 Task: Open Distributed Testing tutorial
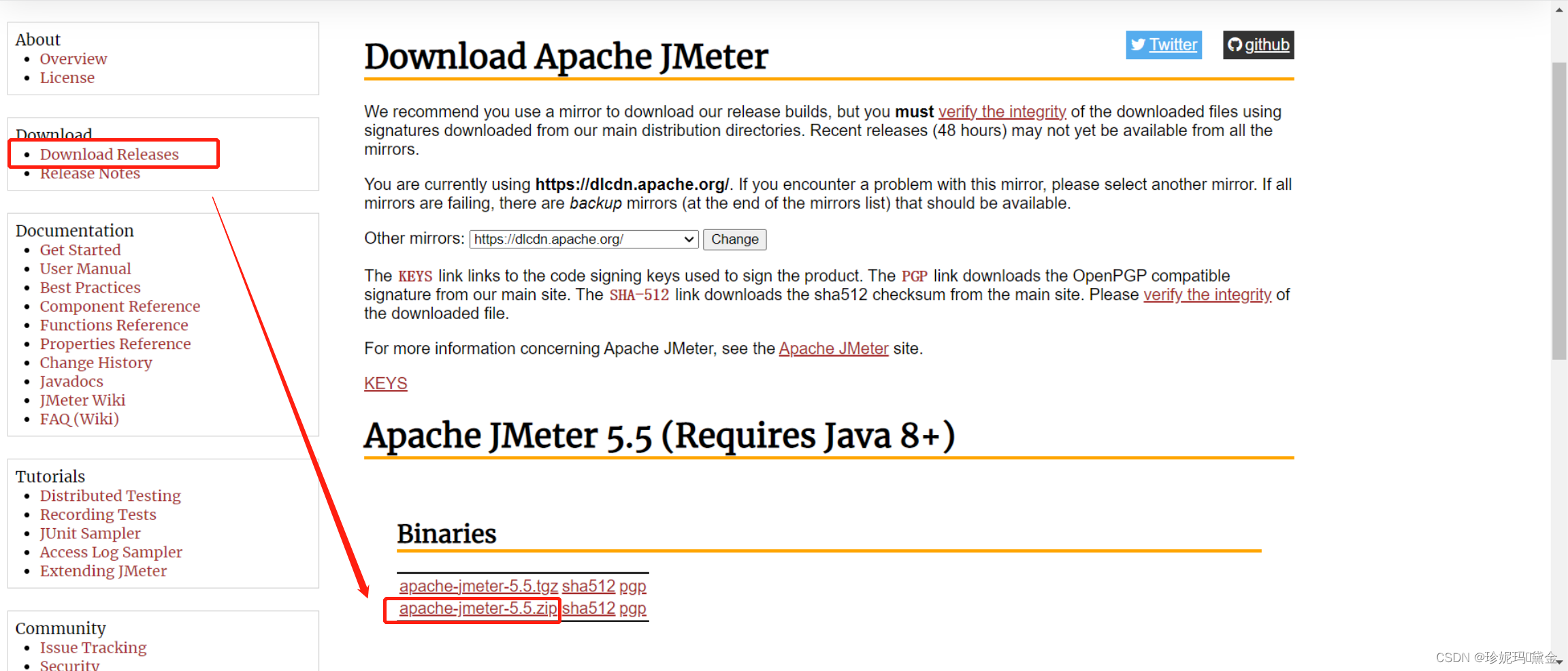point(110,496)
